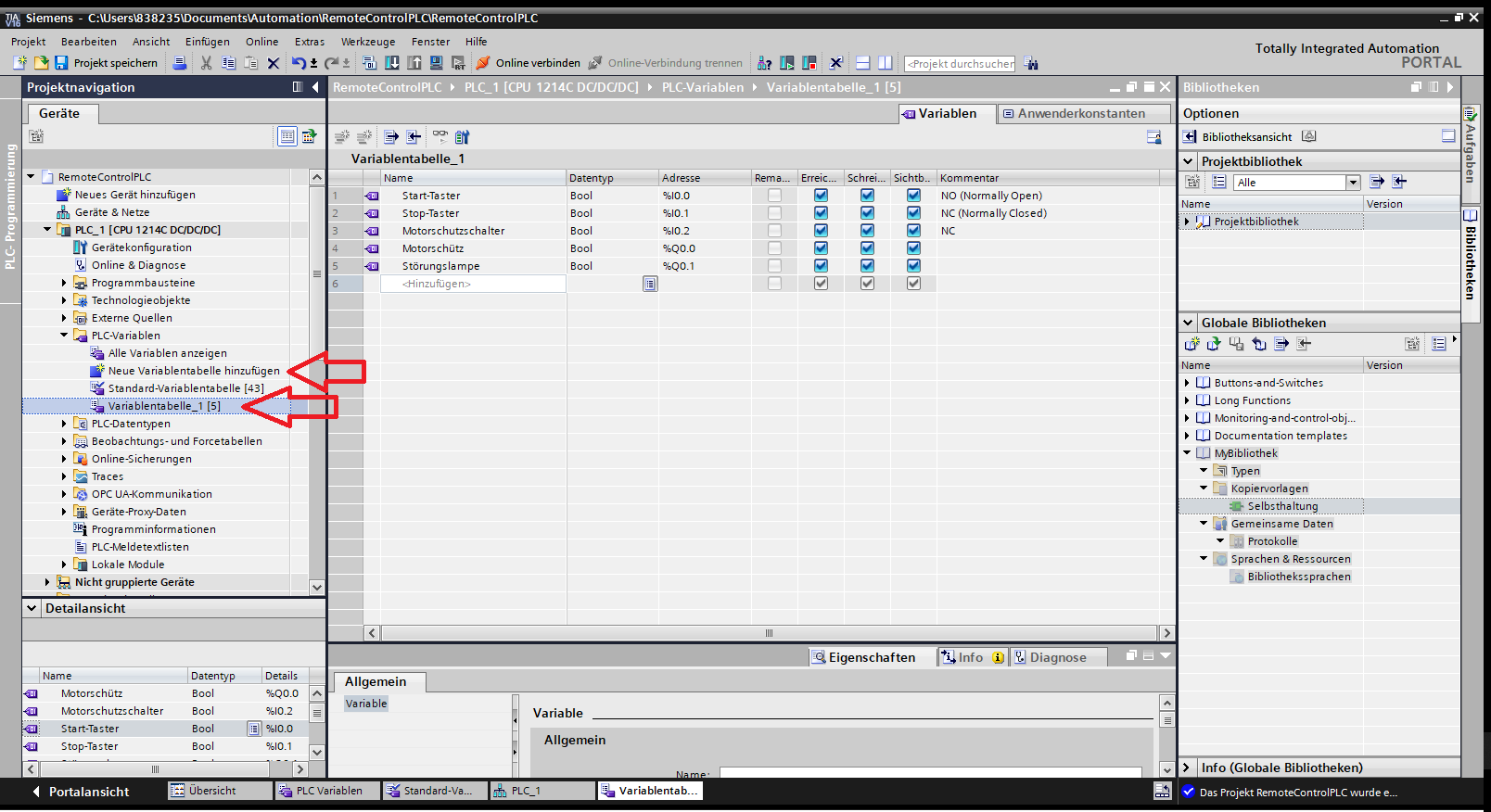This screenshot has width=1491, height=812.
Task: Toggle Erreichbar checkbox for Störungslampe
Action: coord(821,266)
